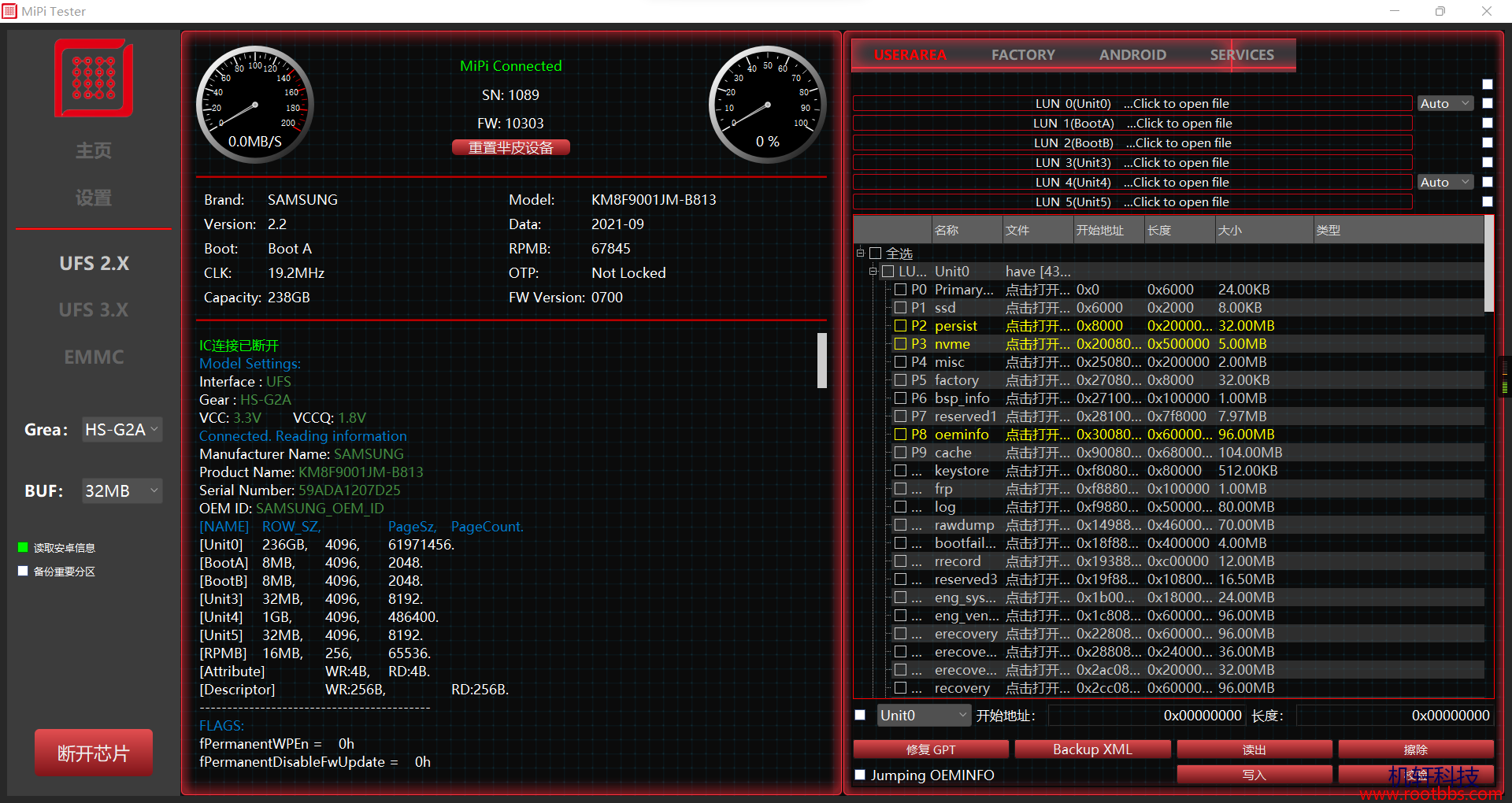Check the P2 persist partition box
This screenshot has width=1512, height=803.
pos(900,325)
